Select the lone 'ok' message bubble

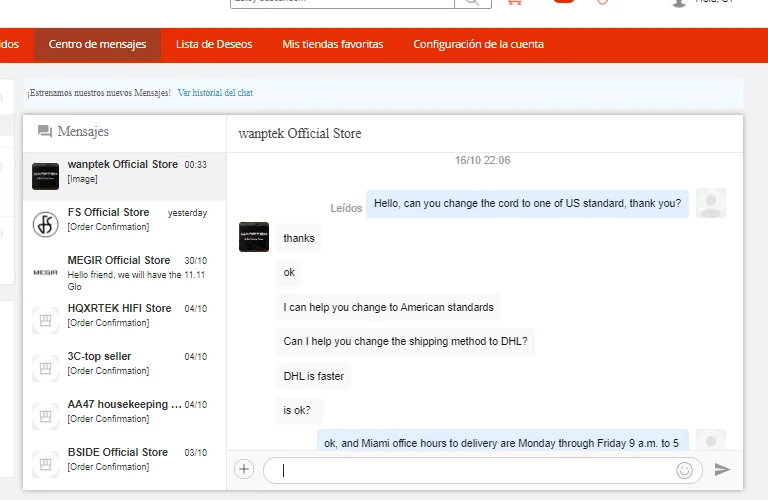click(289, 273)
